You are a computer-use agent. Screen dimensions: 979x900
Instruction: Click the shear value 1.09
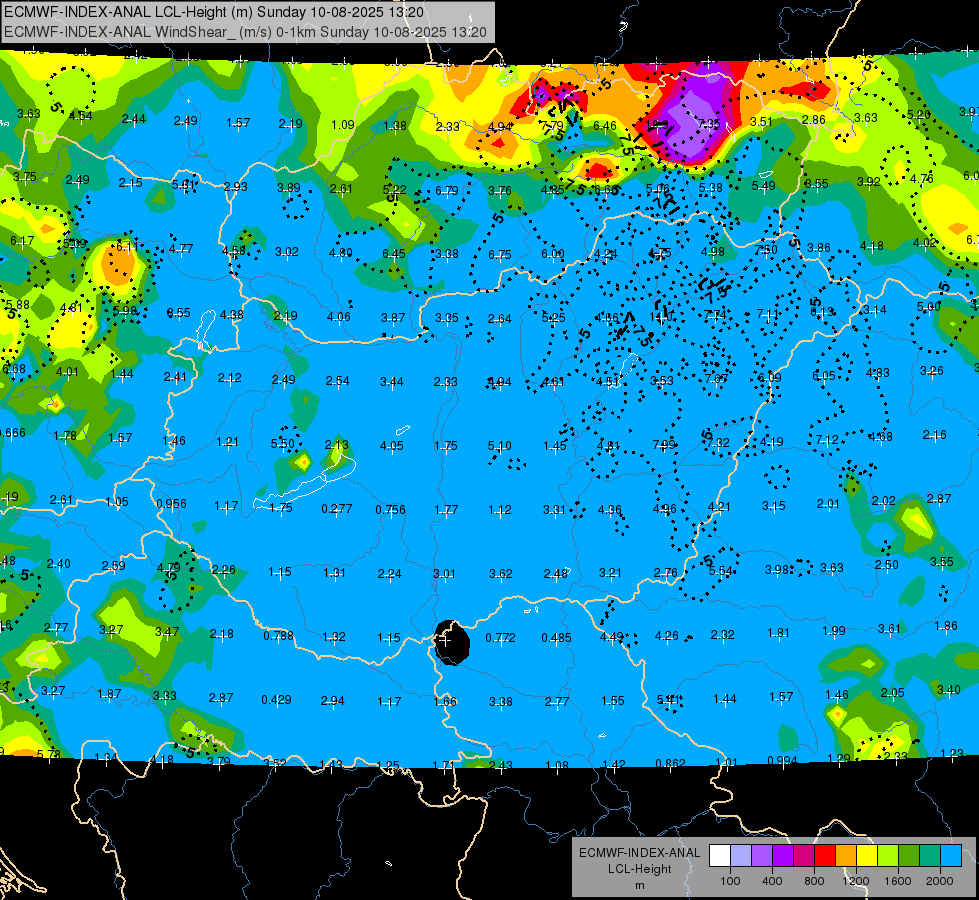pyautogui.click(x=343, y=125)
